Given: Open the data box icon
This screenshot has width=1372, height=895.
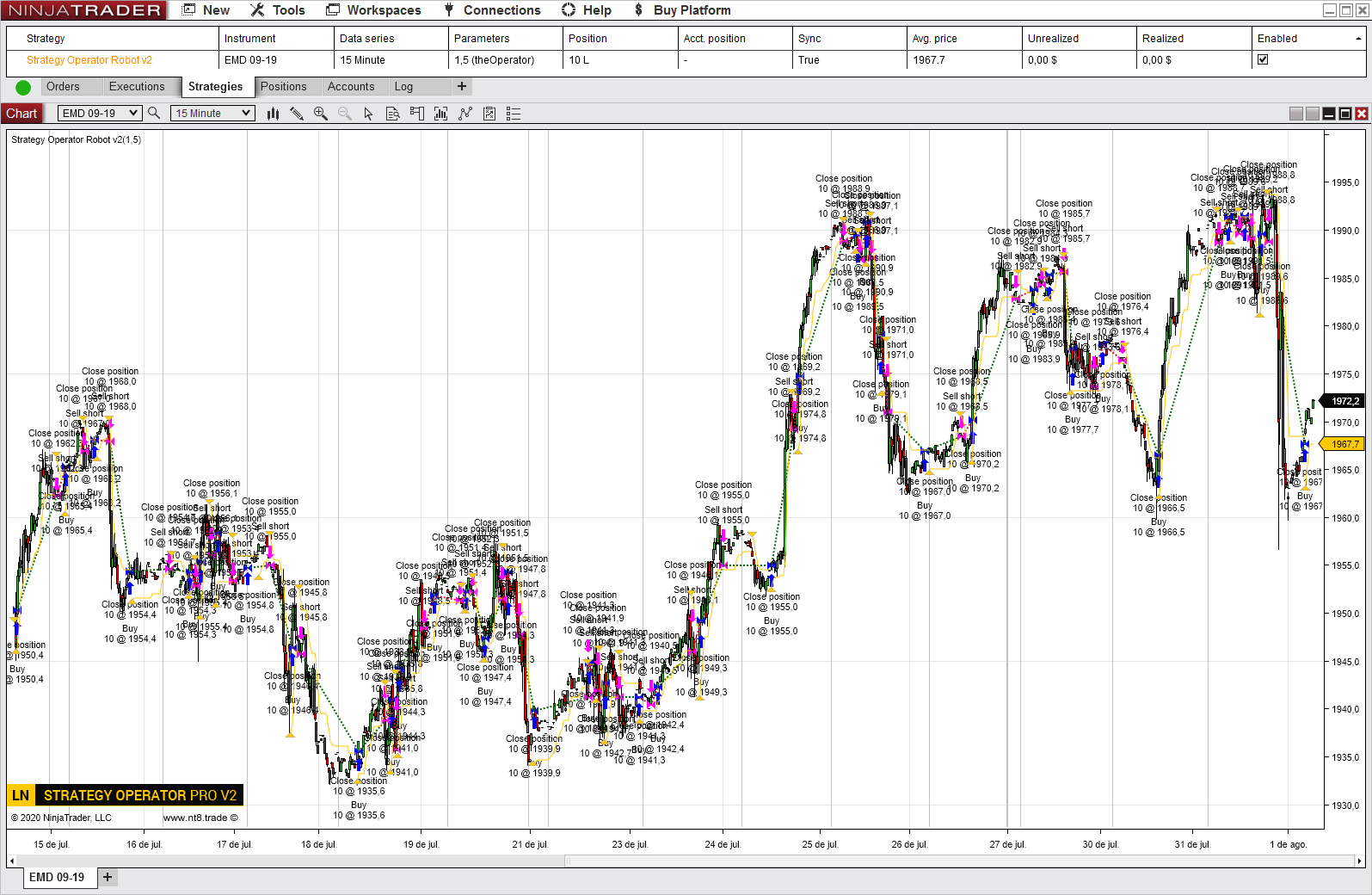Looking at the screenshot, I should pos(393,114).
